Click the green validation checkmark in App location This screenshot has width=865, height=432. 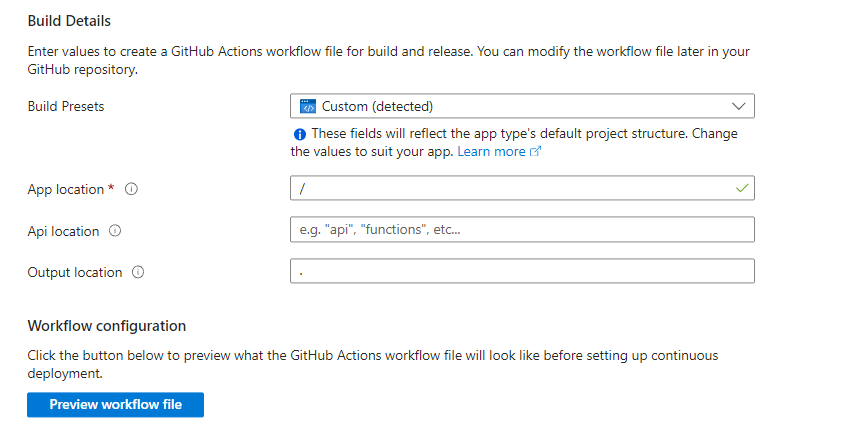[x=741, y=188]
